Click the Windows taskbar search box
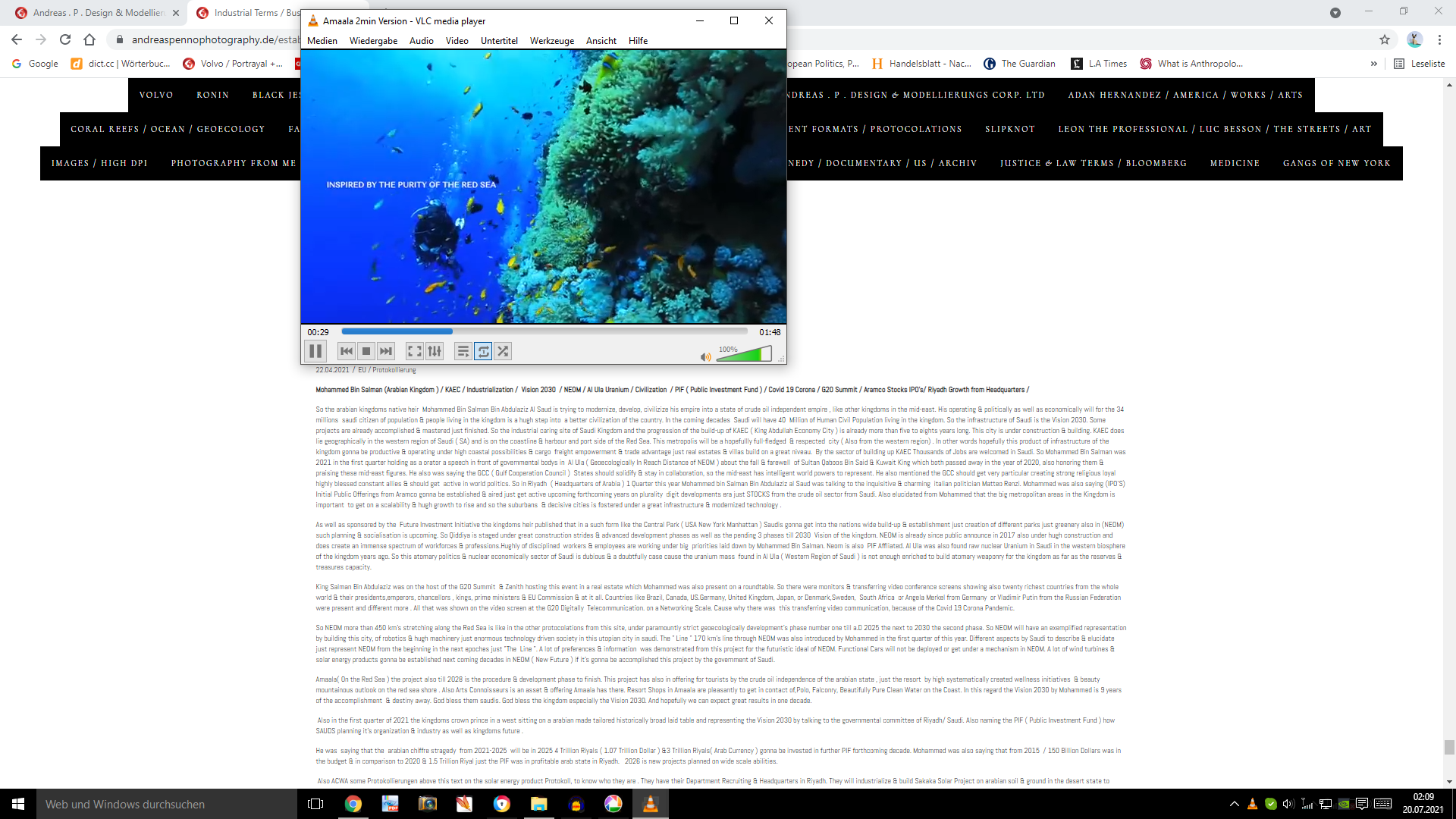The image size is (1456, 819). [x=167, y=804]
